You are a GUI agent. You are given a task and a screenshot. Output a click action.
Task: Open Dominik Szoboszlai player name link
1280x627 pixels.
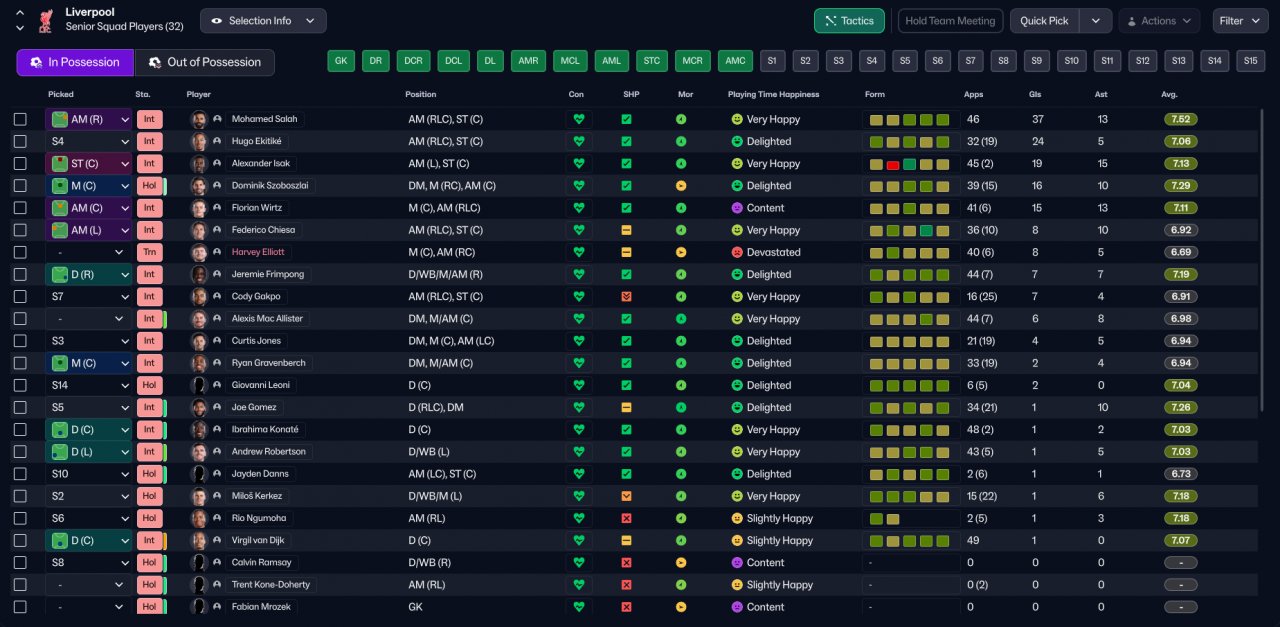point(270,186)
